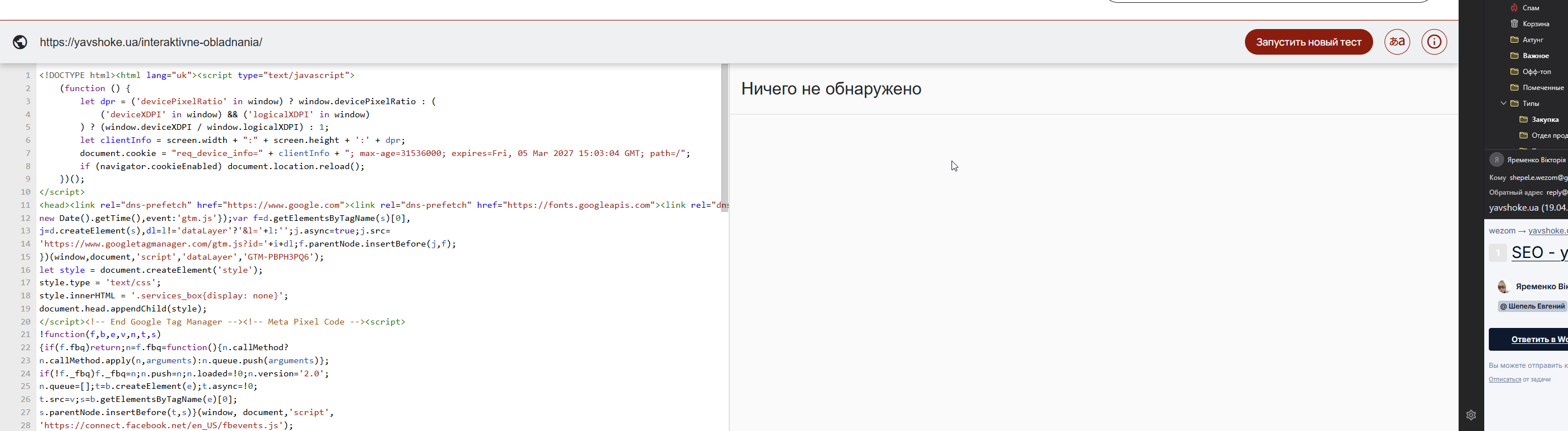Click line number 11 in code gutter
1568x431 pixels.
coord(26,205)
